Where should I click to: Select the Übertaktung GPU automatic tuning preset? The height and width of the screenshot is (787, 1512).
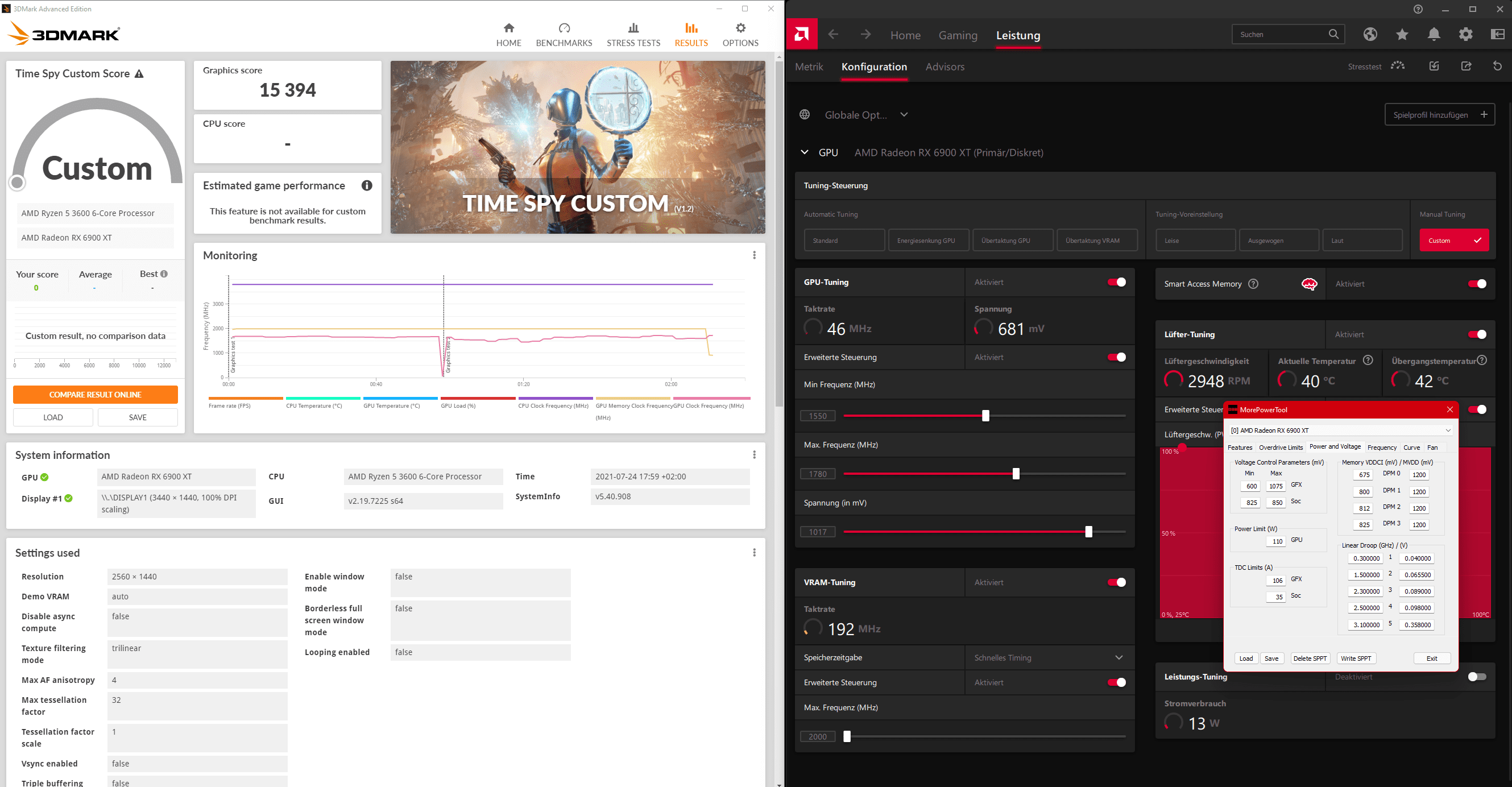[x=1013, y=241]
